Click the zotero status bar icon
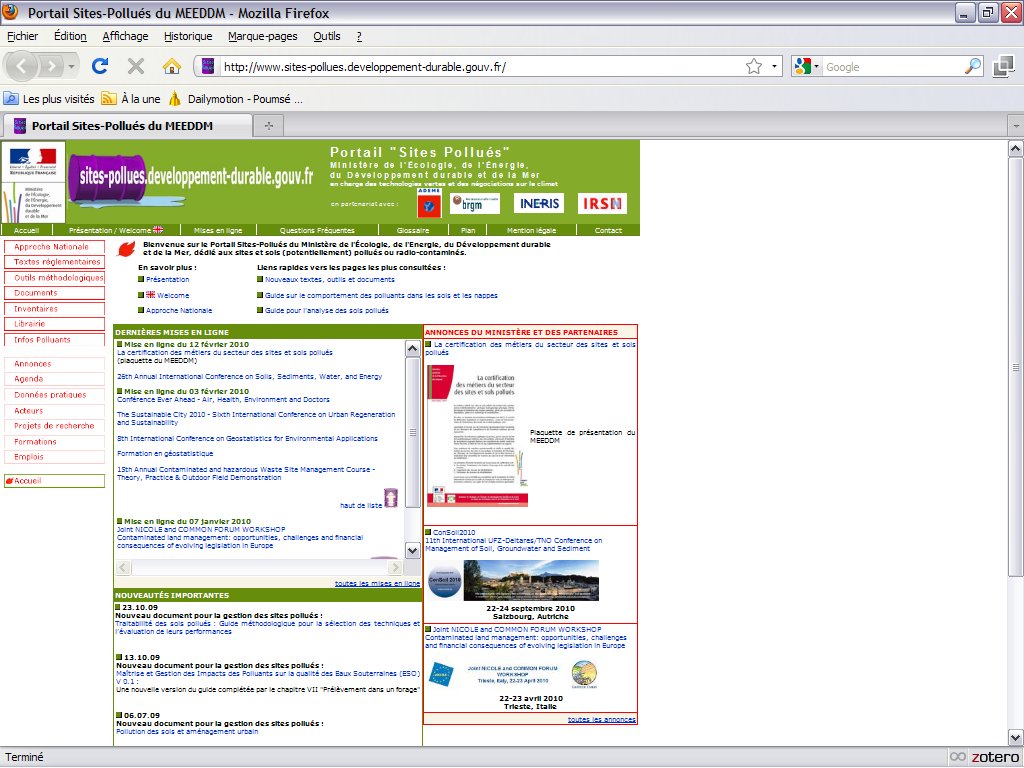 (x=984, y=757)
